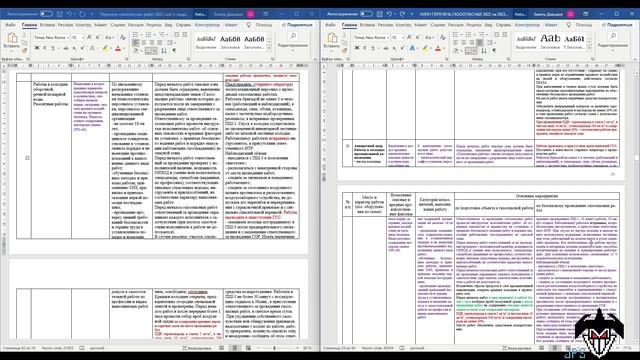Decrease font size in right window ribbon
This screenshot has height=360, width=640.
(x=418, y=38)
